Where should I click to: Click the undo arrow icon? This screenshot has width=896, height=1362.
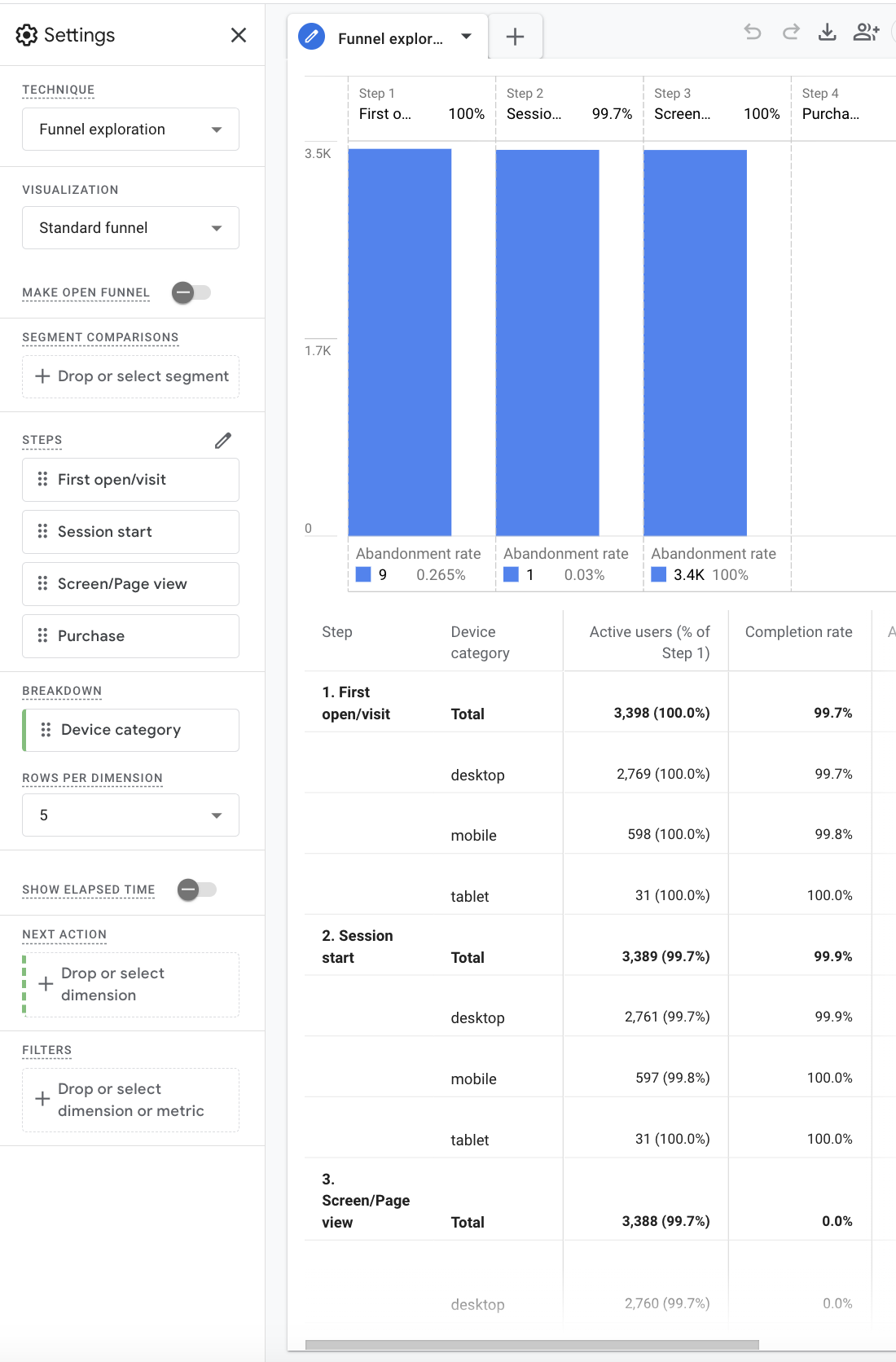pyautogui.click(x=753, y=33)
